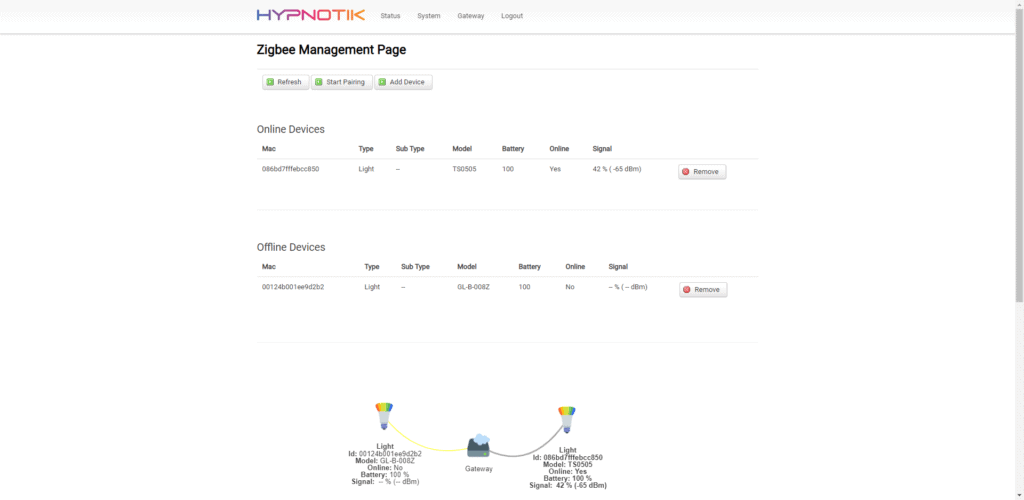
Task: Click signal value 42 % ( -65 dBm)
Action: pos(616,169)
